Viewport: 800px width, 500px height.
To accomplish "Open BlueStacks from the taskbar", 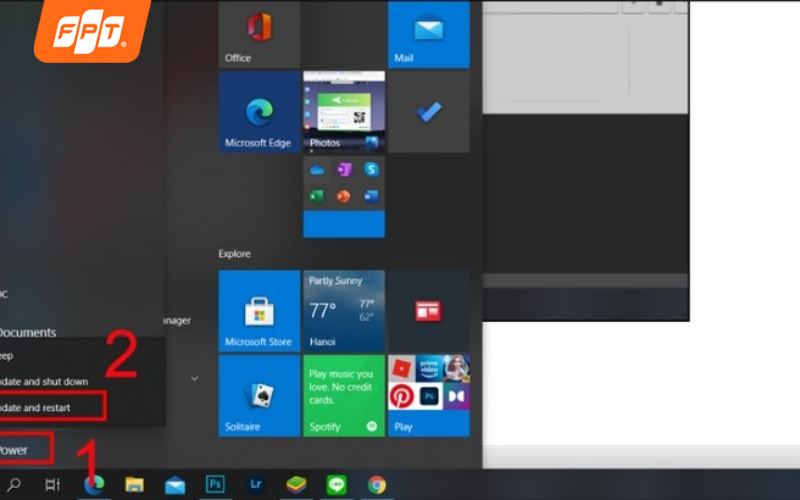I will pos(296,484).
